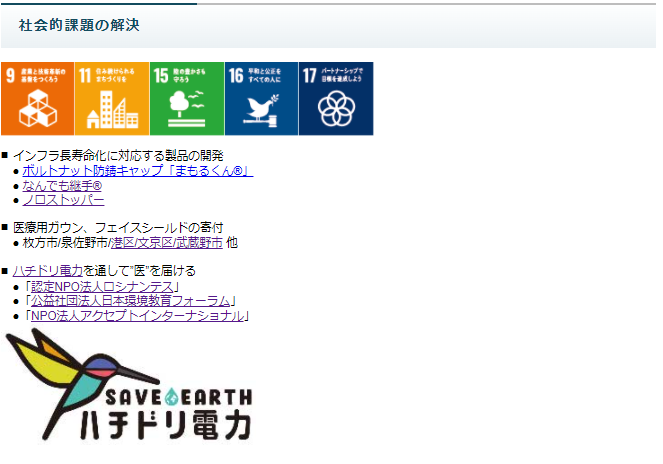Open the なんでも継手® link
Screen dimensions: 663x464
(62, 185)
